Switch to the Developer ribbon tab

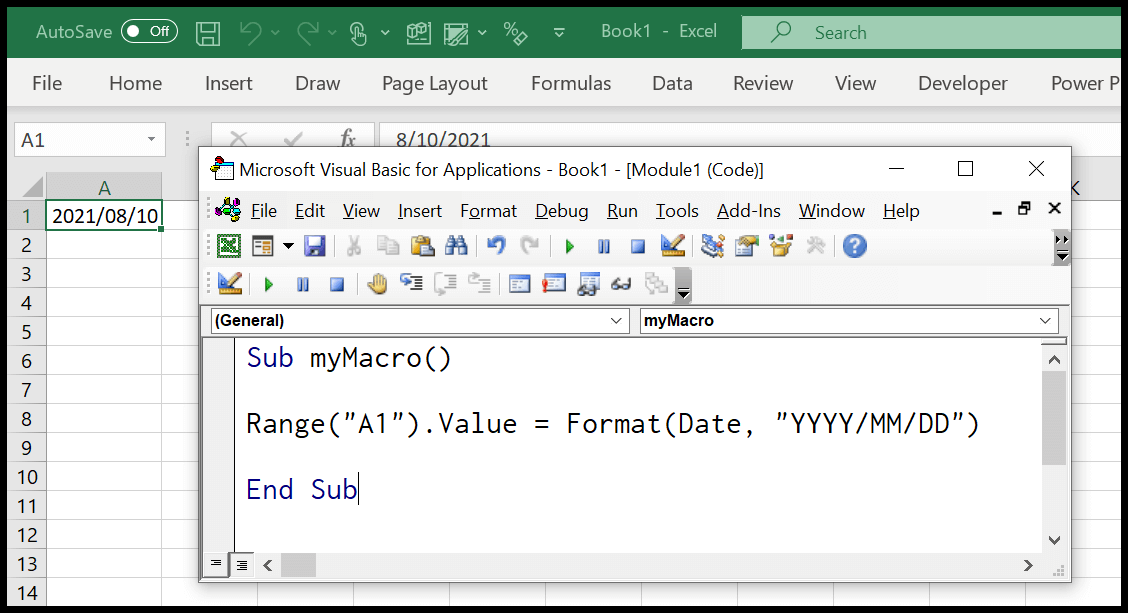coord(962,83)
